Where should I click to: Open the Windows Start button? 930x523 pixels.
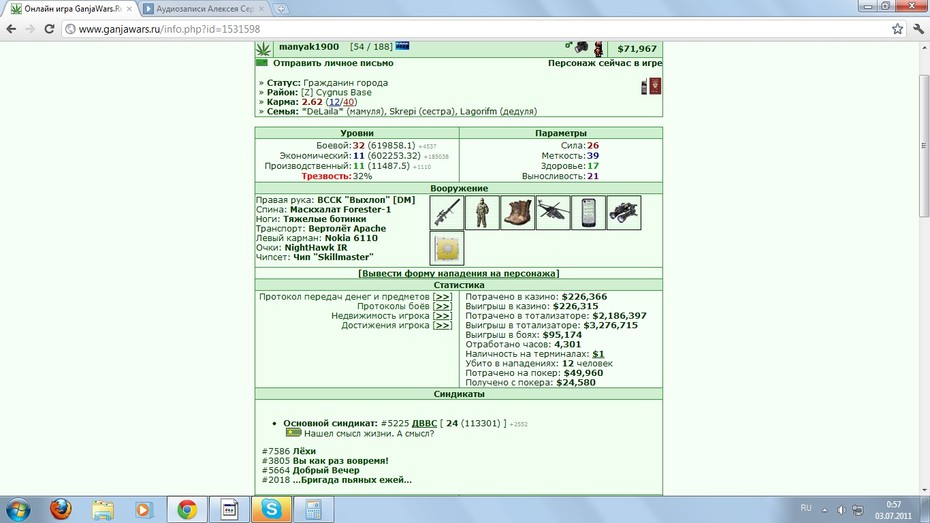point(17,509)
